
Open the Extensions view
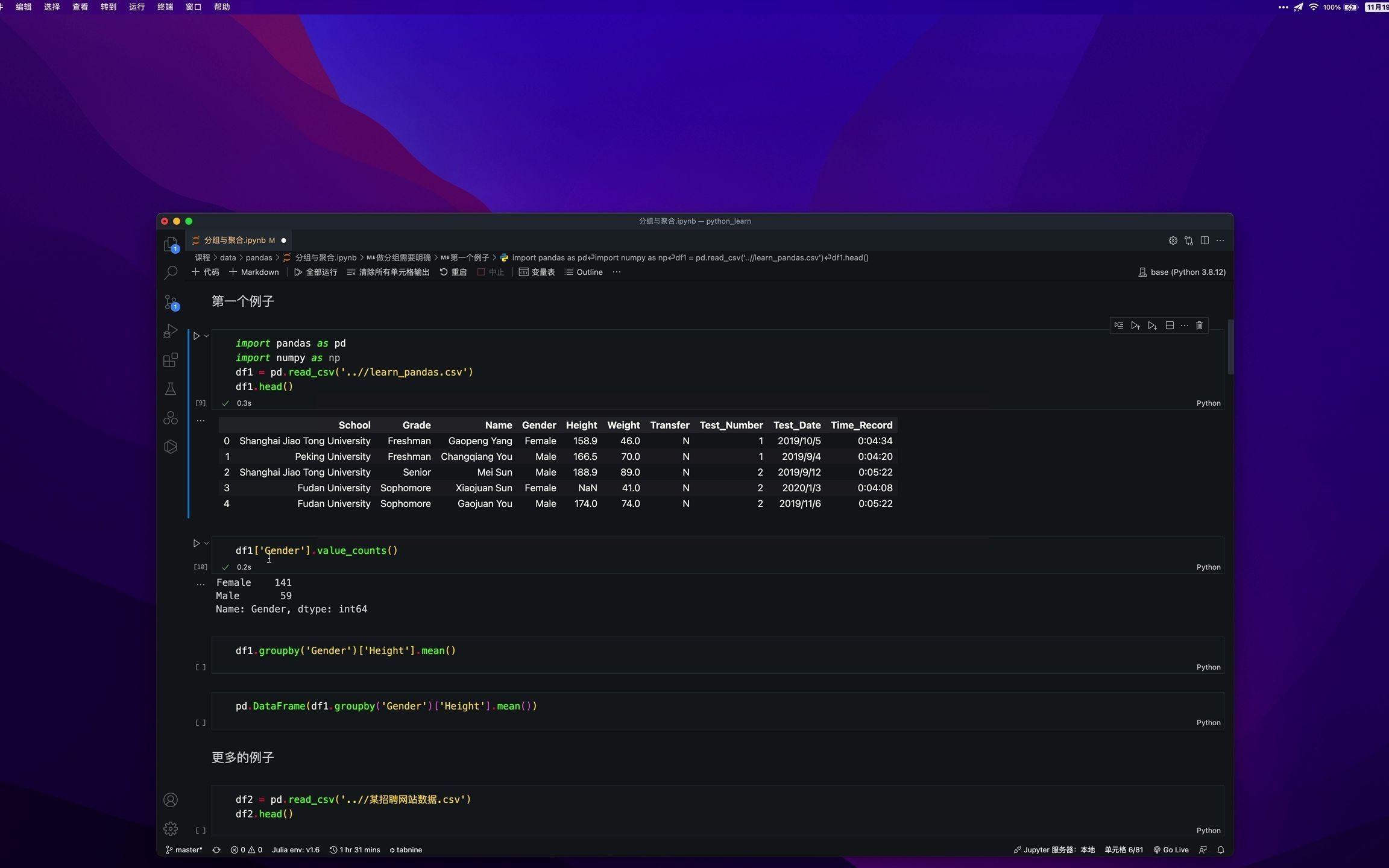click(x=171, y=360)
